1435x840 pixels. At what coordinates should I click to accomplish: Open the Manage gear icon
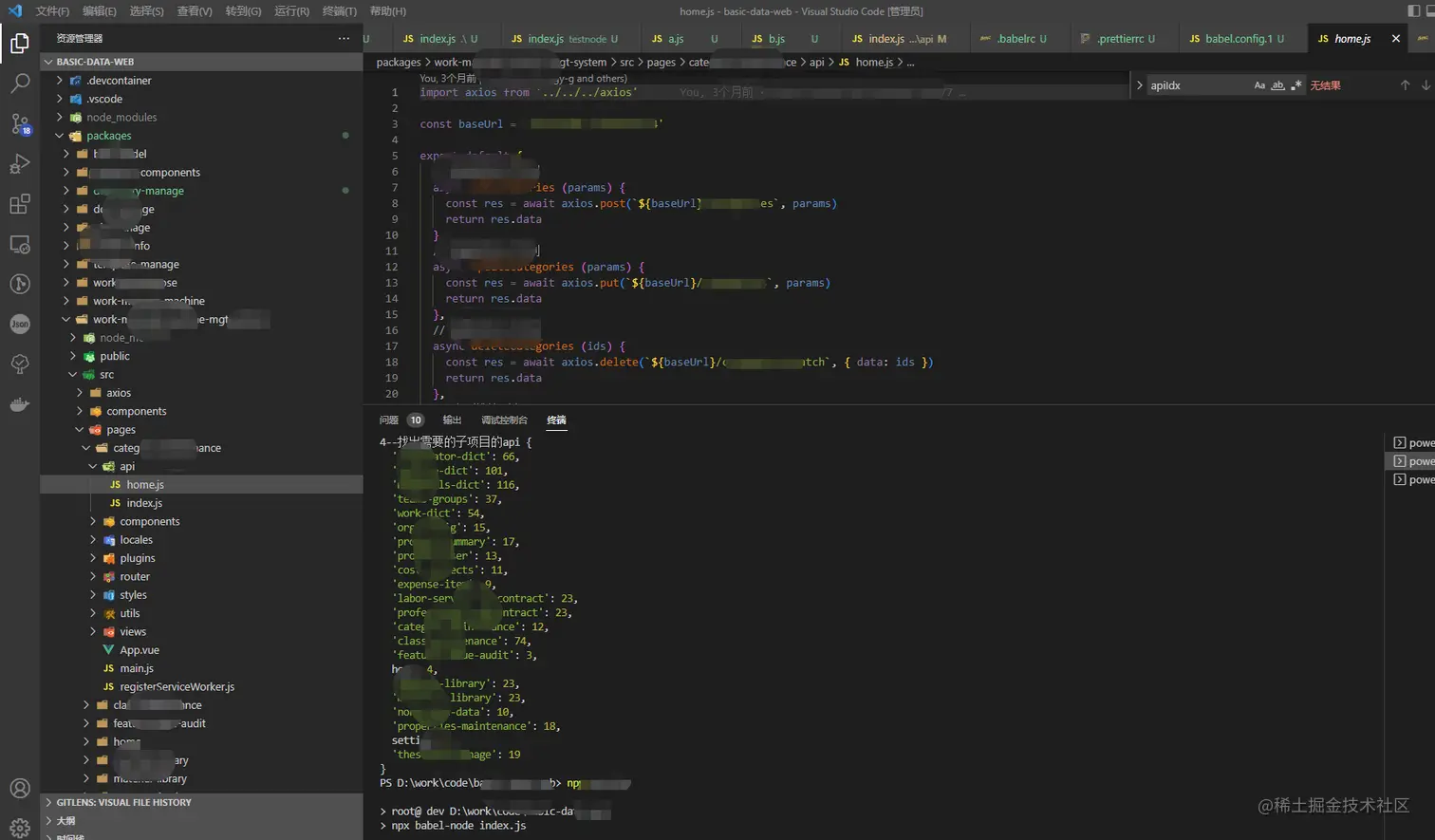(19, 827)
